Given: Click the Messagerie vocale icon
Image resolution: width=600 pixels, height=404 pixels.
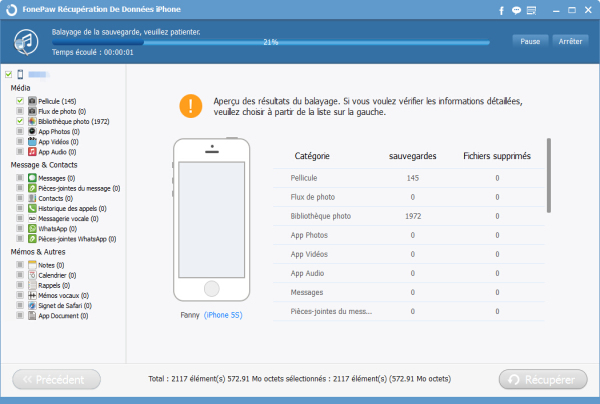Looking at the screenshot, I should point(32,218).
